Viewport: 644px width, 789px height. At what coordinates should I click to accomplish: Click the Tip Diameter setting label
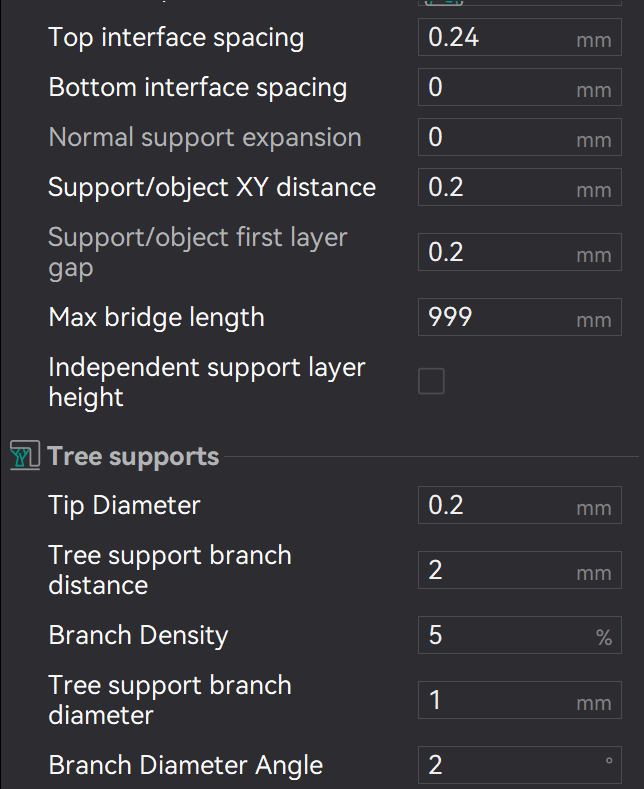tap(124, 506)
